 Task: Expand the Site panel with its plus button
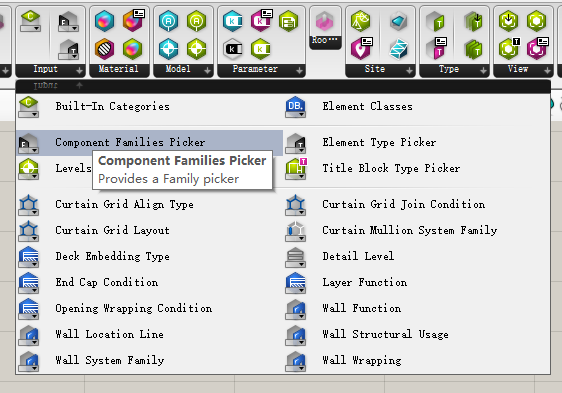tap(409, 71)
